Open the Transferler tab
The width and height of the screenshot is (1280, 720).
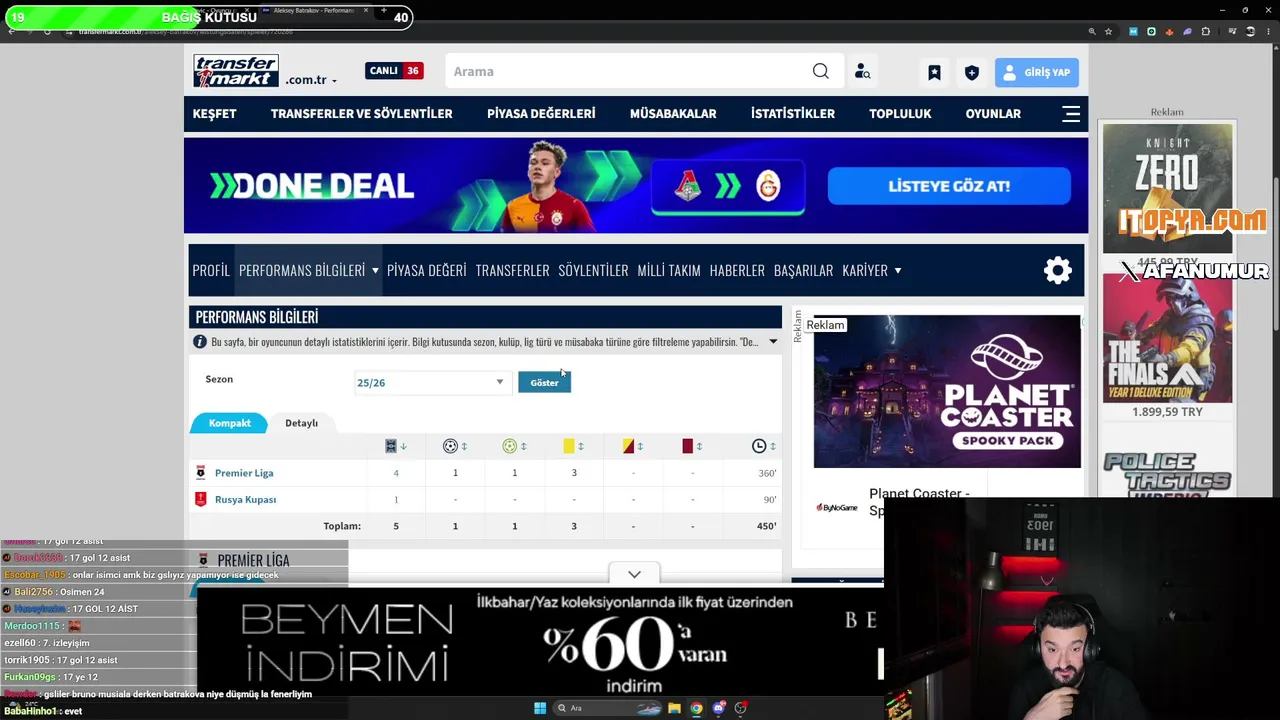point(512,270)
